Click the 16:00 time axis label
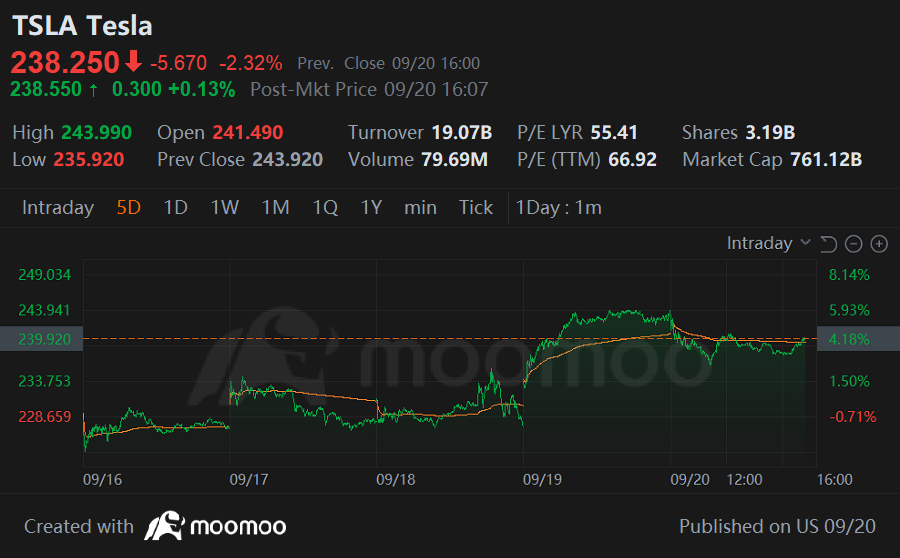 point(835,480)
